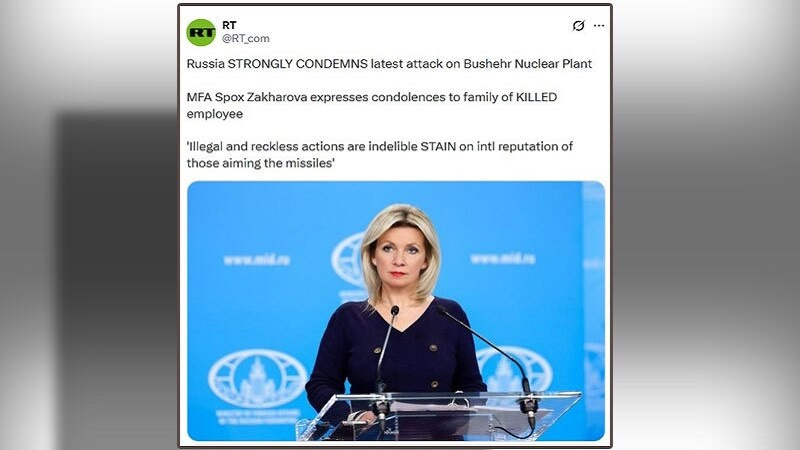This screenshot has width=800, height=450.
Task: Open the attached press briefing photo
Action: 396,311
